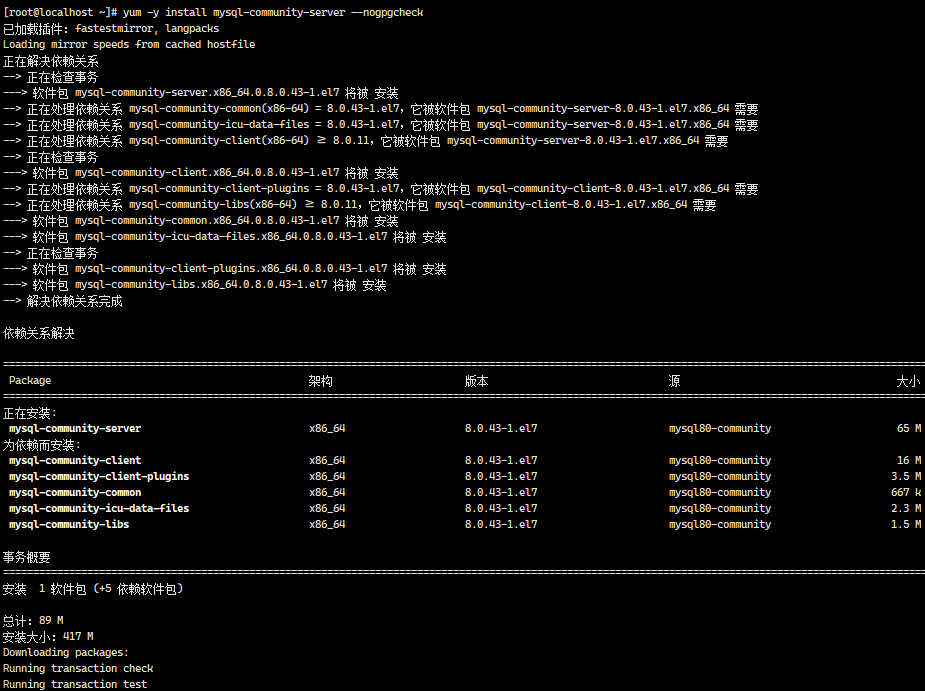
Task: Click the '事务概要' heading
Action: [x=27, y=556]
